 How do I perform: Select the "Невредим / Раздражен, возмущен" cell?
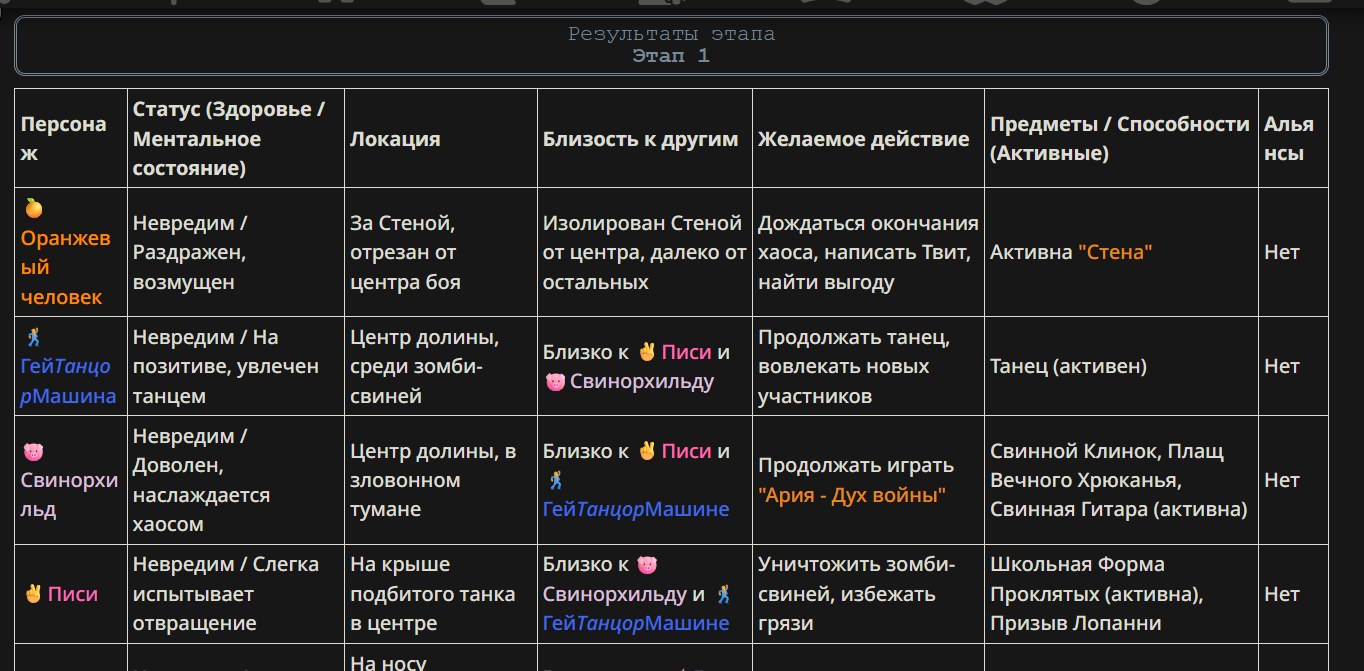click(236, 252)
